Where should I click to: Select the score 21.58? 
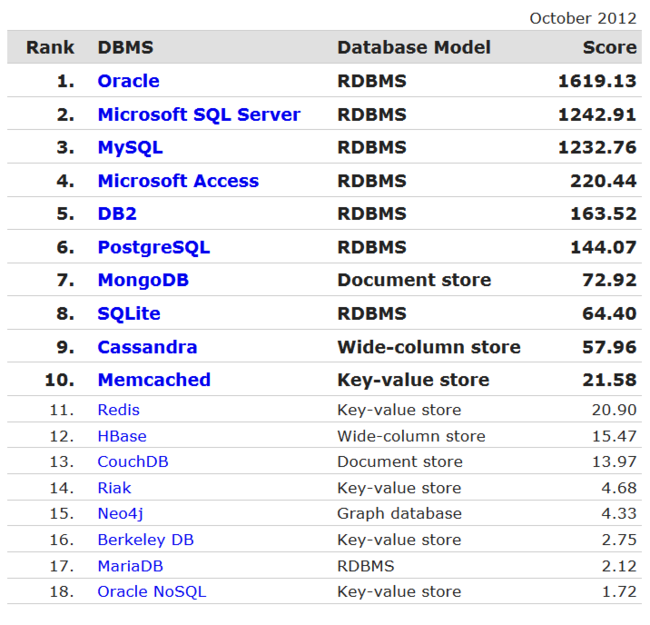tap(609, 380)
